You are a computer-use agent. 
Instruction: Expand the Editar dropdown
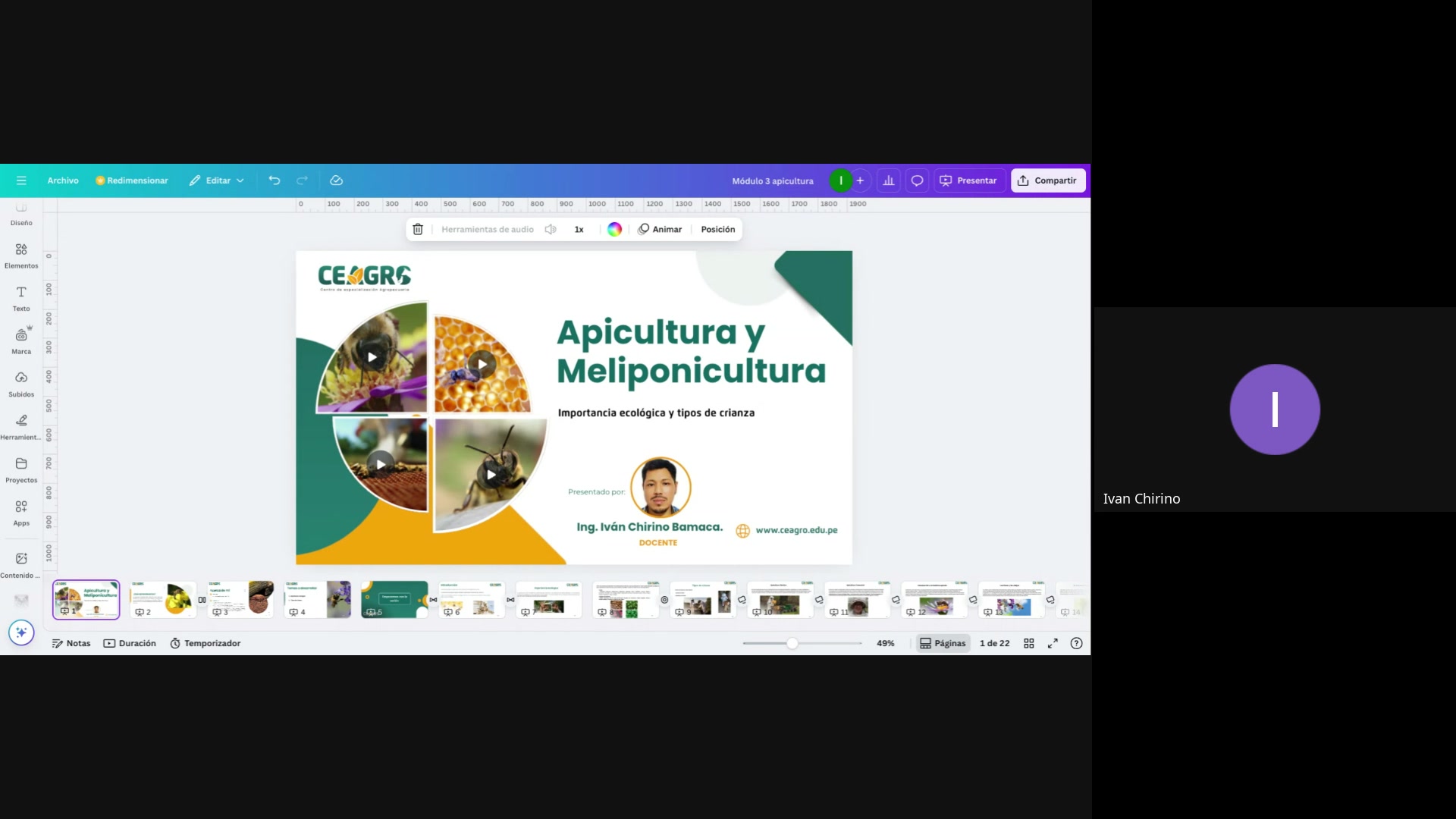[x=217, y=180]
